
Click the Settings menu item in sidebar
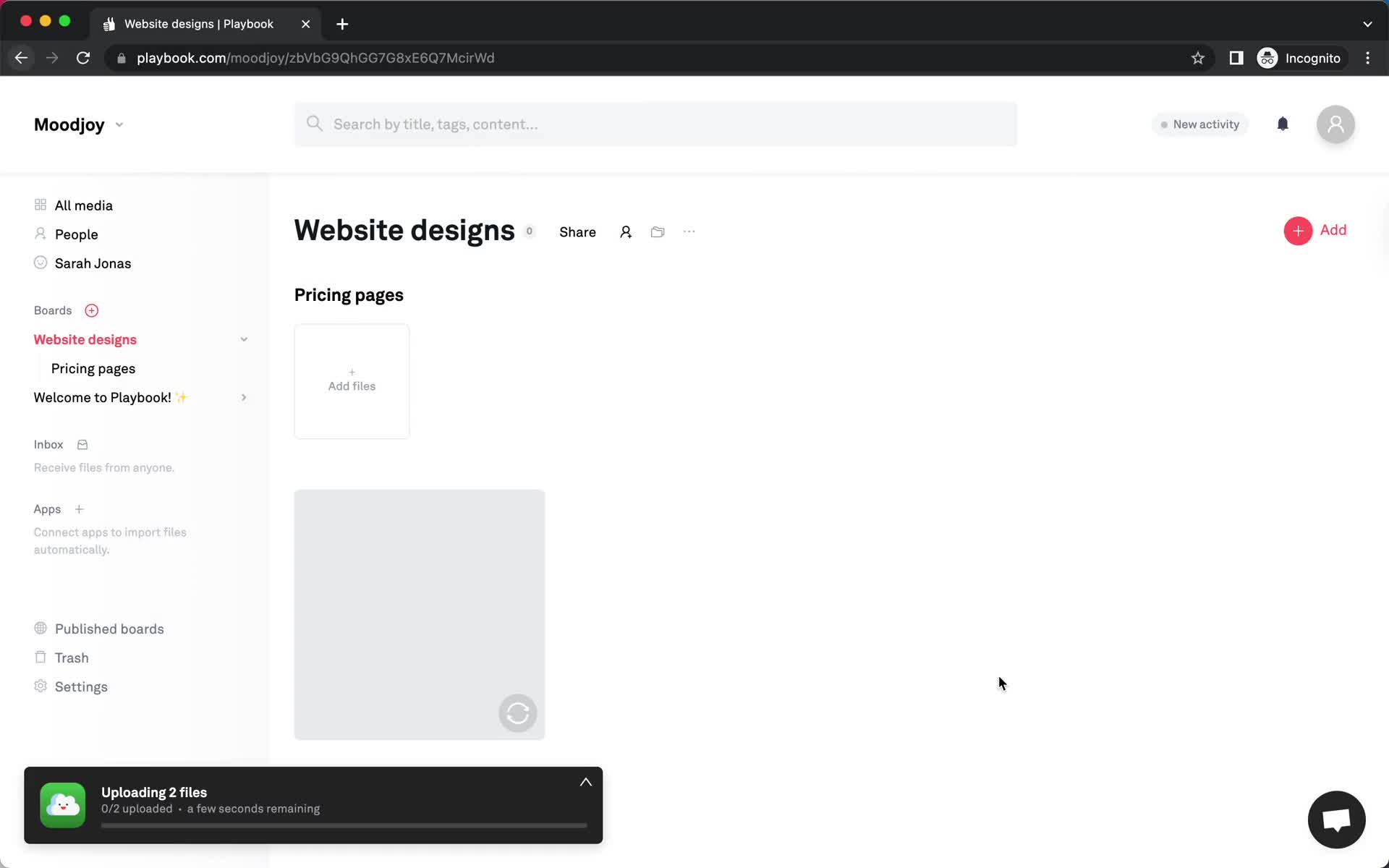(x=81, y=686)
